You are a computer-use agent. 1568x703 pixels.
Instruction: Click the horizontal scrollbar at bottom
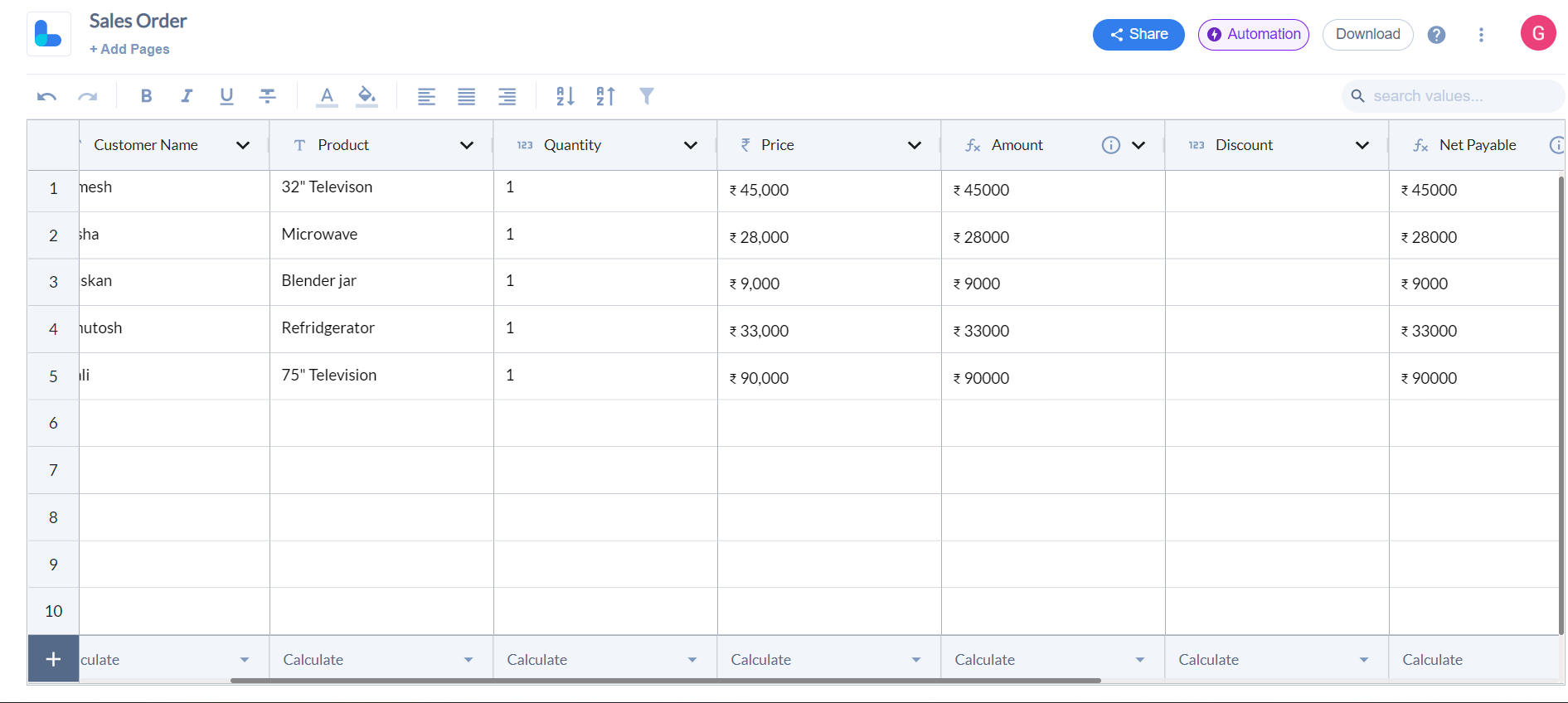666,681
